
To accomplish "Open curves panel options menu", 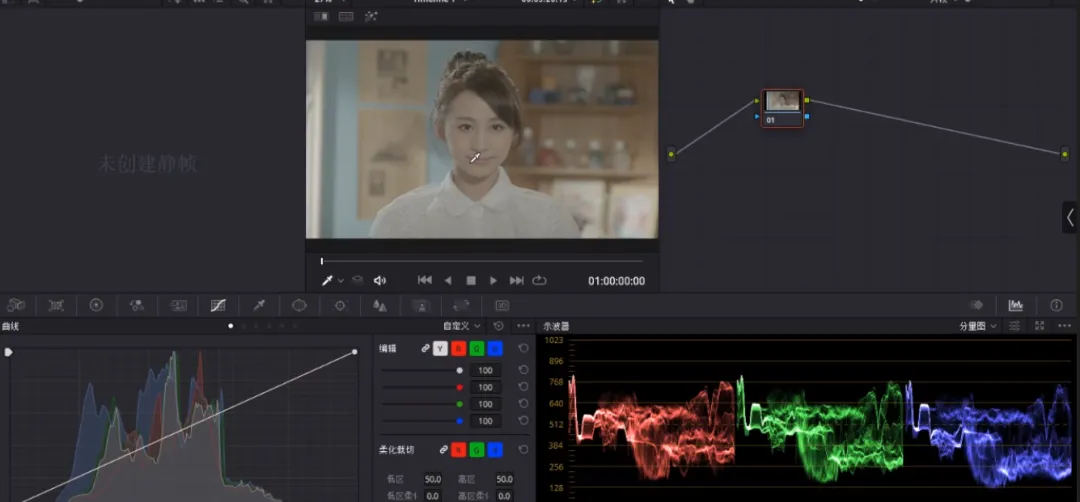I will coord(523,326).
